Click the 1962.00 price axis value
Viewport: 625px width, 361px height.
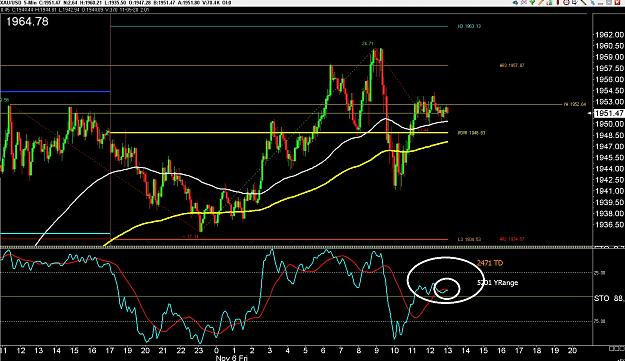pos(609,35)
